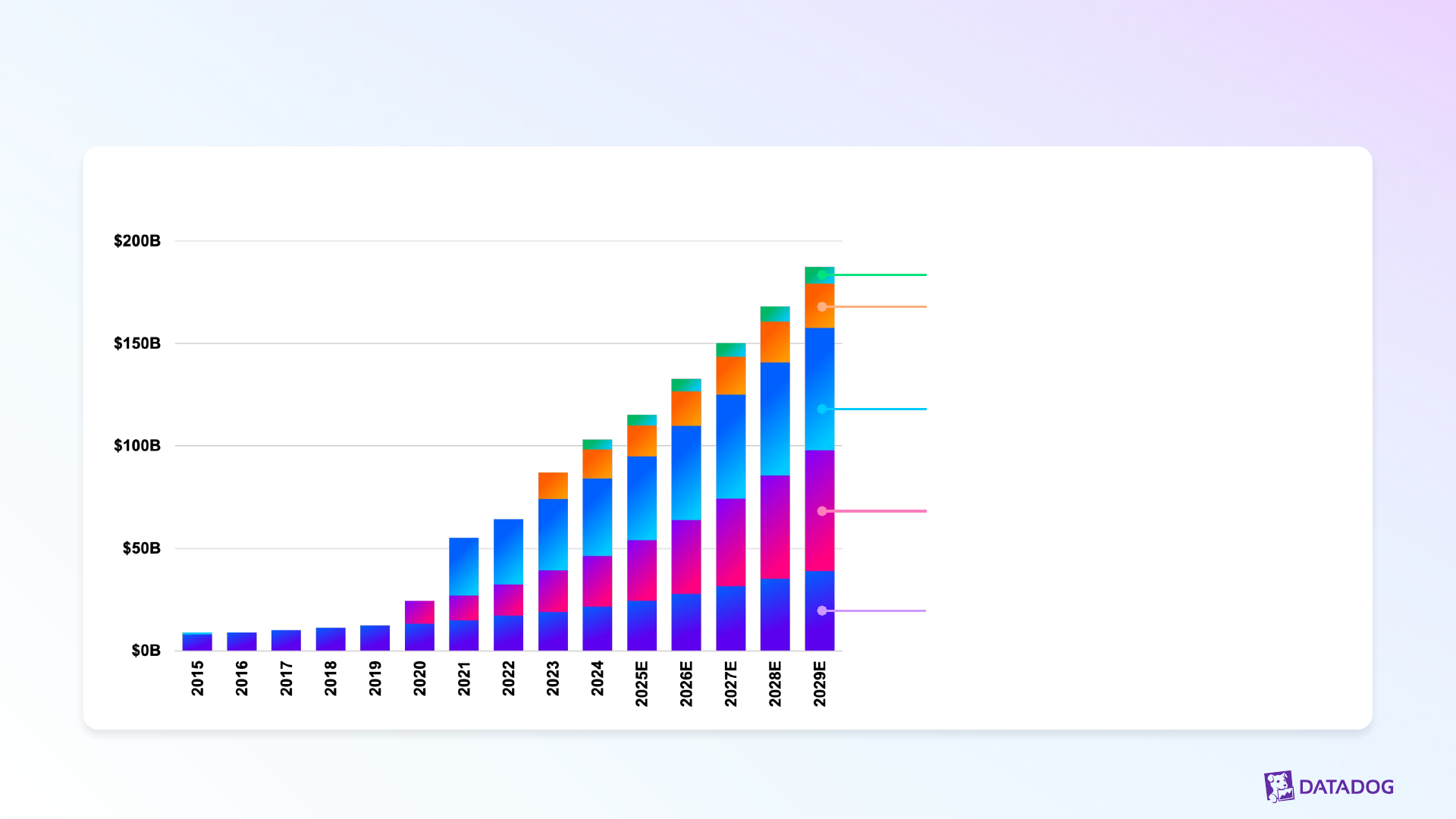Click the cyan callout dot on 2029E bar
The height and width of the screenshot is (819, 1456).
pyautogui.click(x=822, y=409)
